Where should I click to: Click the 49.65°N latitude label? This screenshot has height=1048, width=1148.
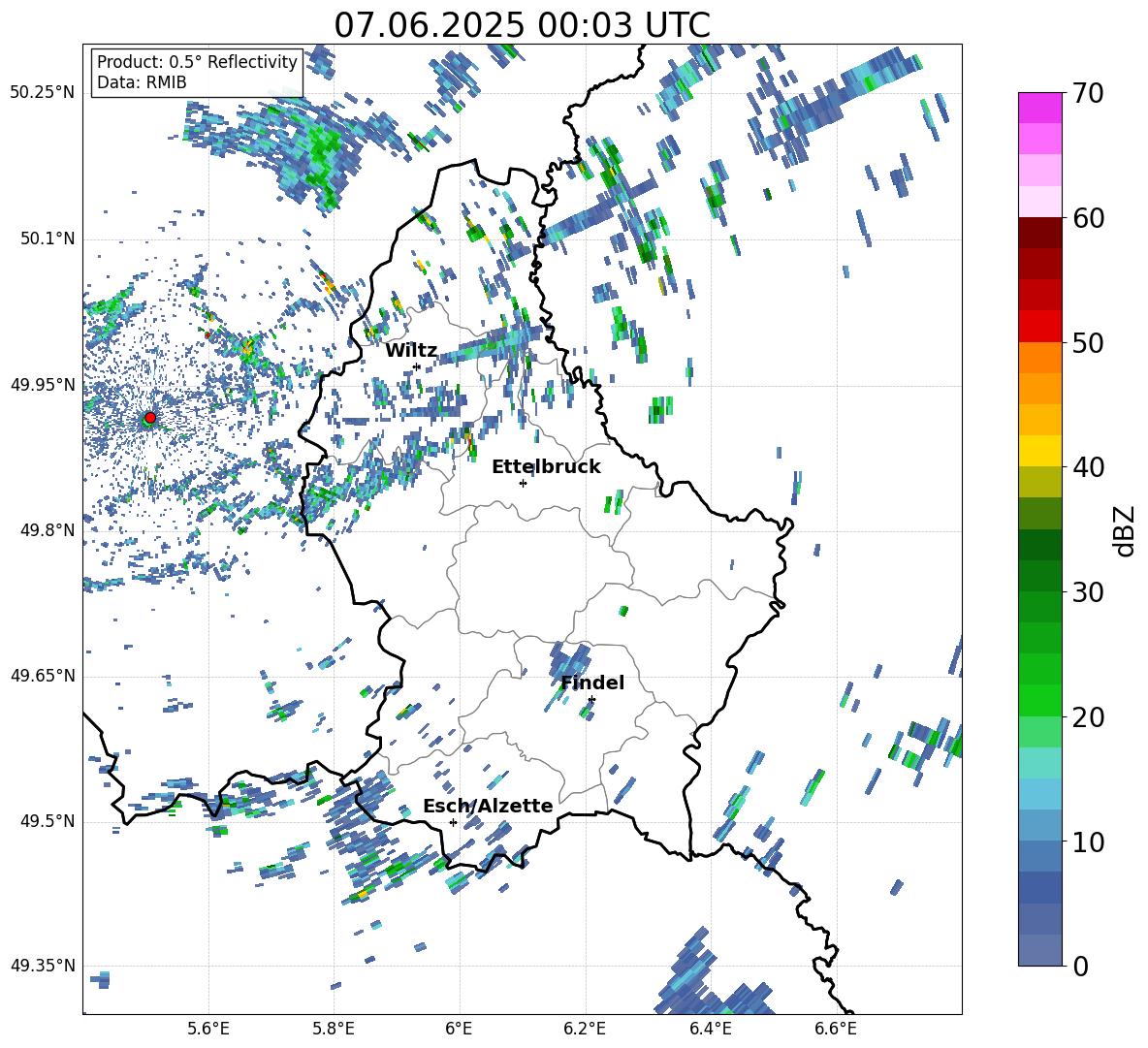coord(43,676)
